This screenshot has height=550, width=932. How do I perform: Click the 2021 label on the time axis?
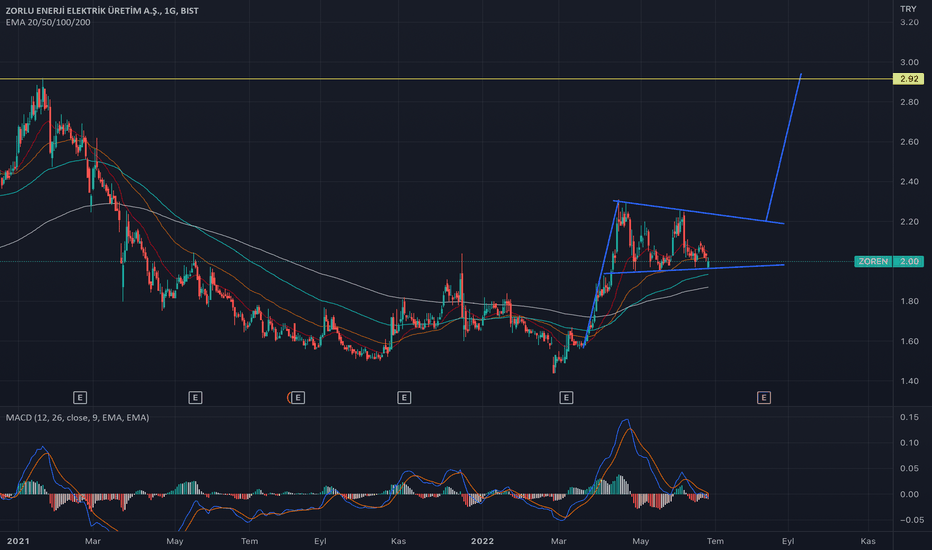pos(18,541)
